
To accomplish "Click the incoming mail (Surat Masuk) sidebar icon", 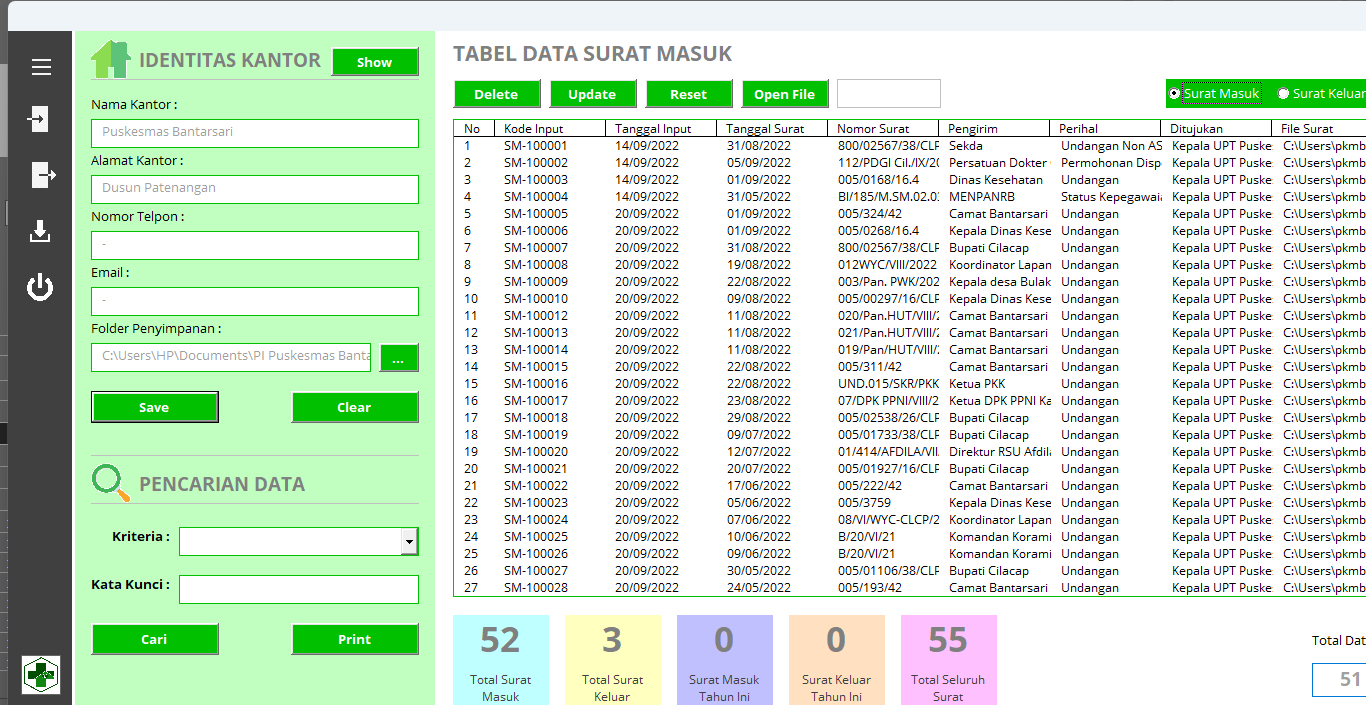I will [39, 119].
